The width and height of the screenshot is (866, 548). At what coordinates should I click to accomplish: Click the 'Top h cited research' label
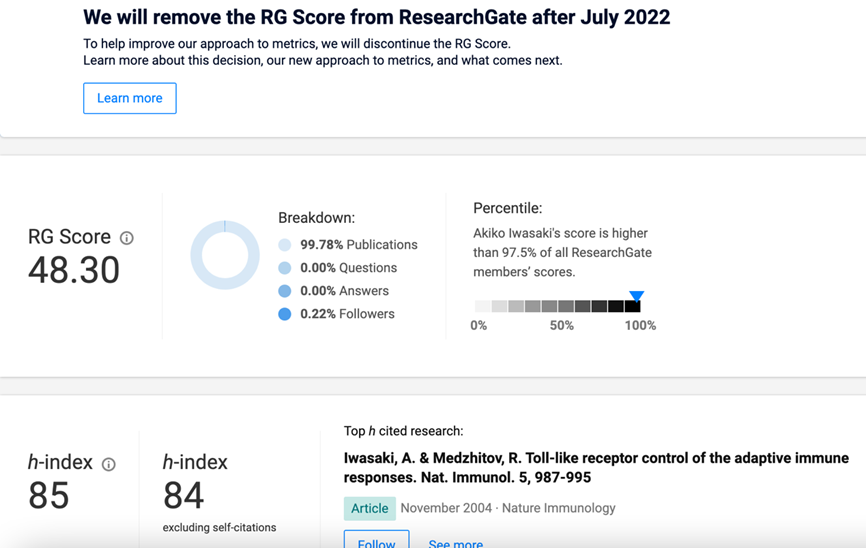tap(404, 431)
